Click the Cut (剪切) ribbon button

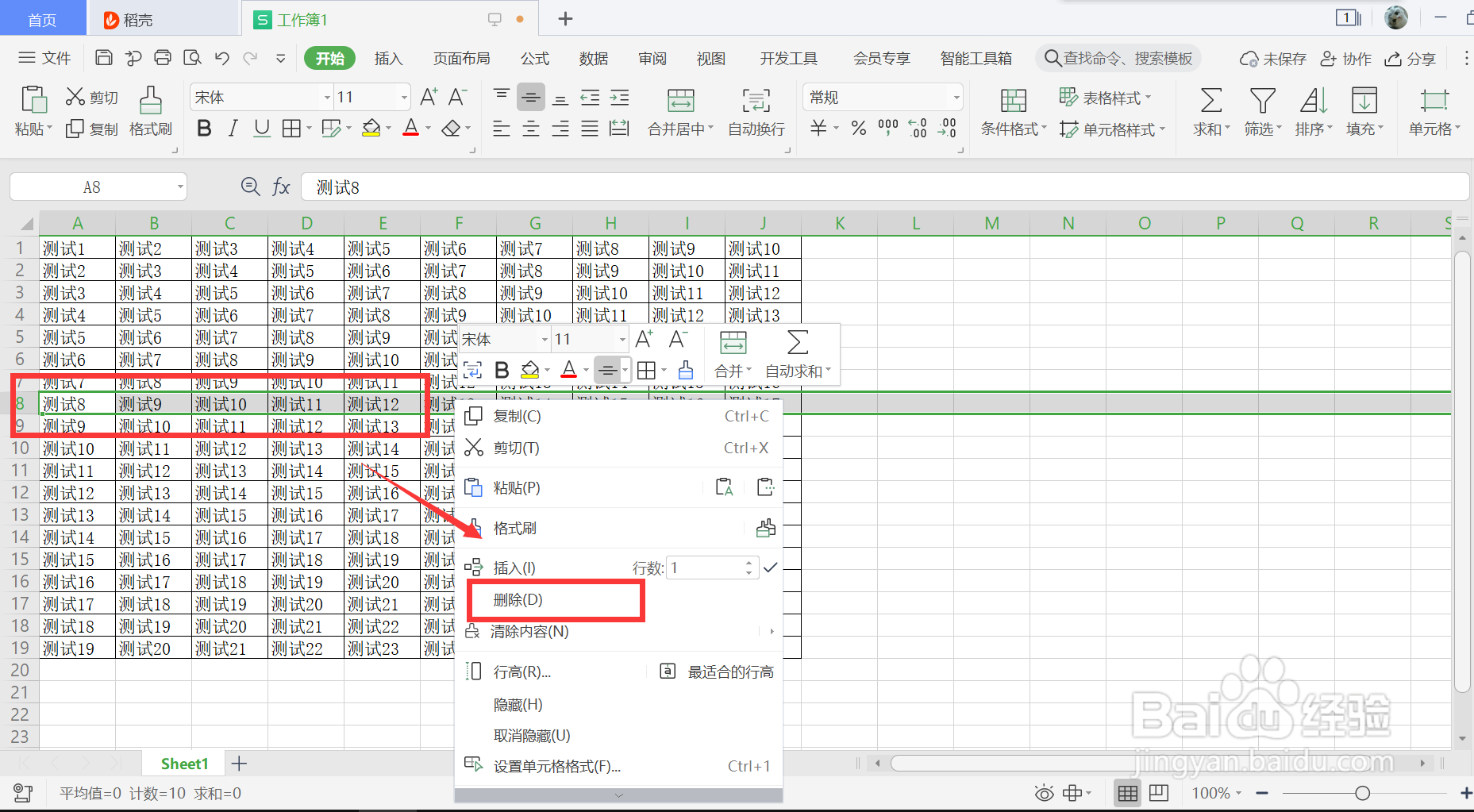(x=92, y=97)
